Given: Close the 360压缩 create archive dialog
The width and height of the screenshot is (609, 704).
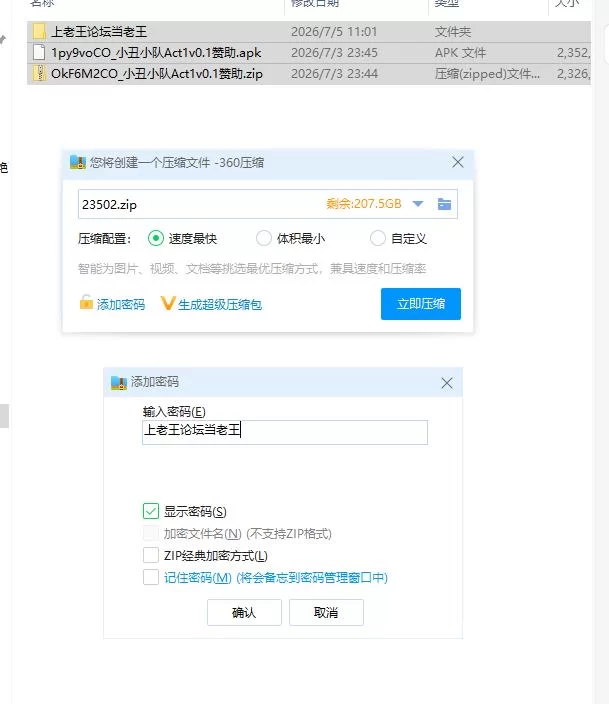Looking at the screenshot, I should [x=458, y=162].
